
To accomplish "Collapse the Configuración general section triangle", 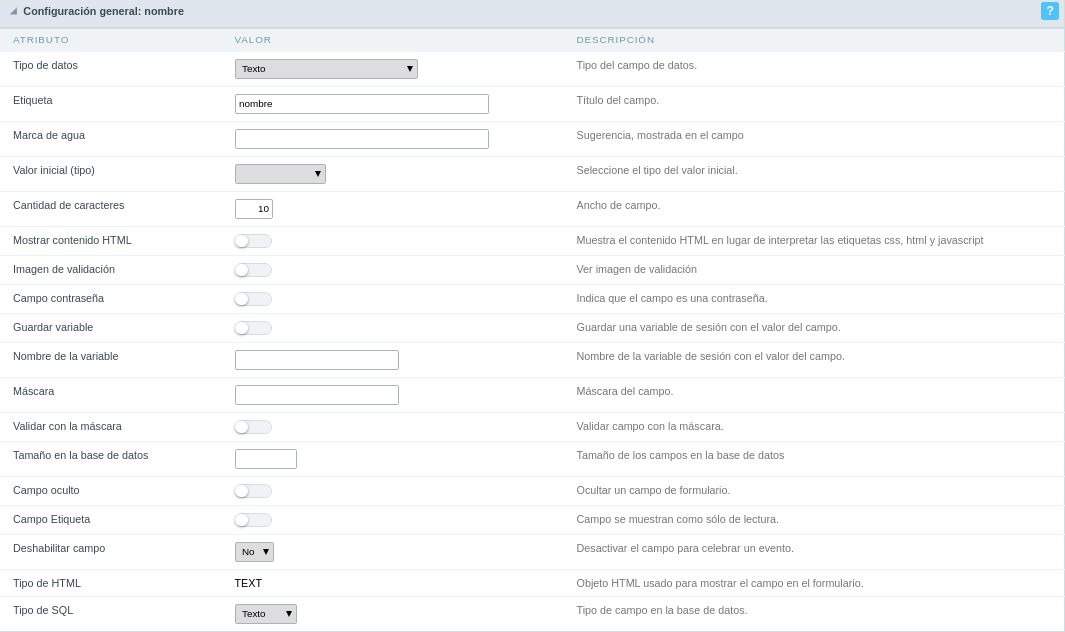I will tap(13, 11).
